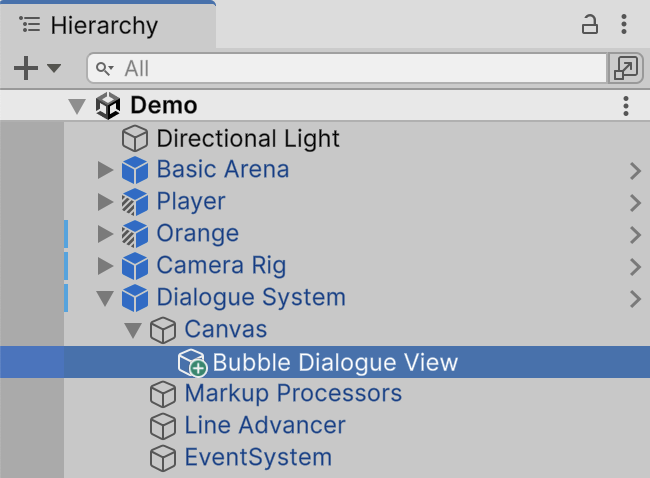650x478 pixels.
Task: Select the Directional Light object
Action: click(x=248, y=138)
